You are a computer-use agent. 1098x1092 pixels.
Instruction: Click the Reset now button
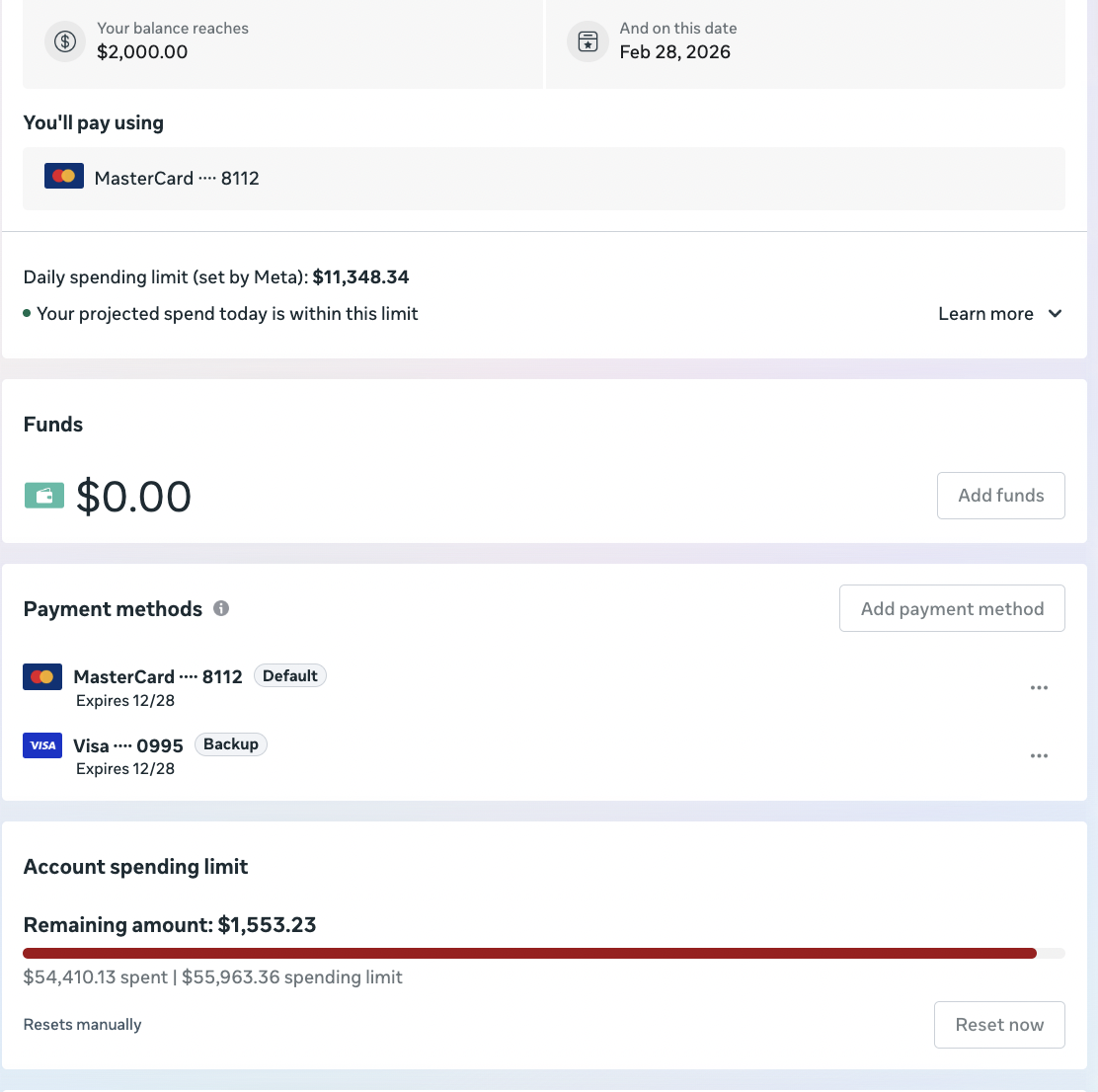(999, 1025)
